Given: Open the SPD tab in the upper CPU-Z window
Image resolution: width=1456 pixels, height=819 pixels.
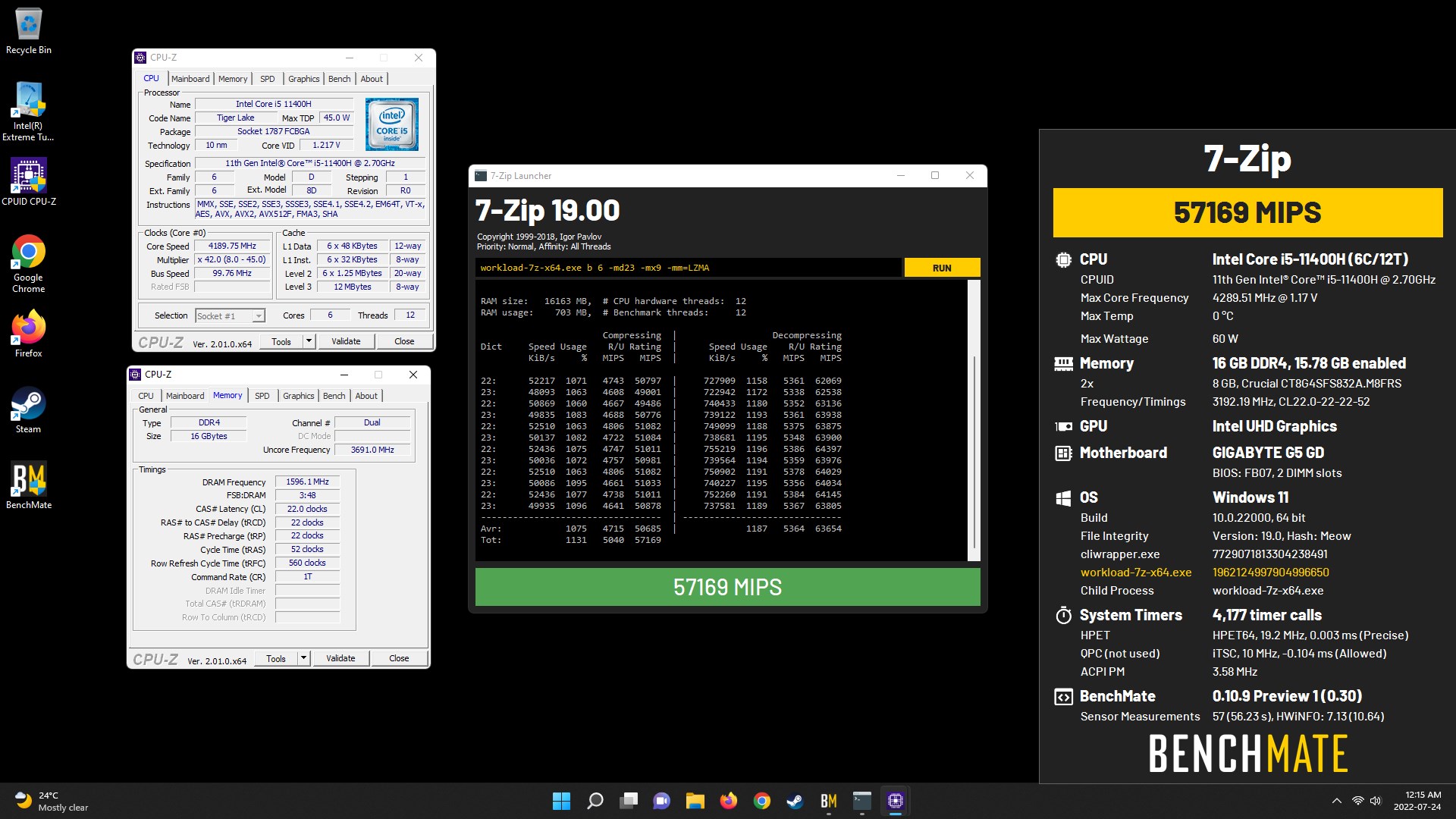Looking at the screenshot, I should click(x=268, y=79).
